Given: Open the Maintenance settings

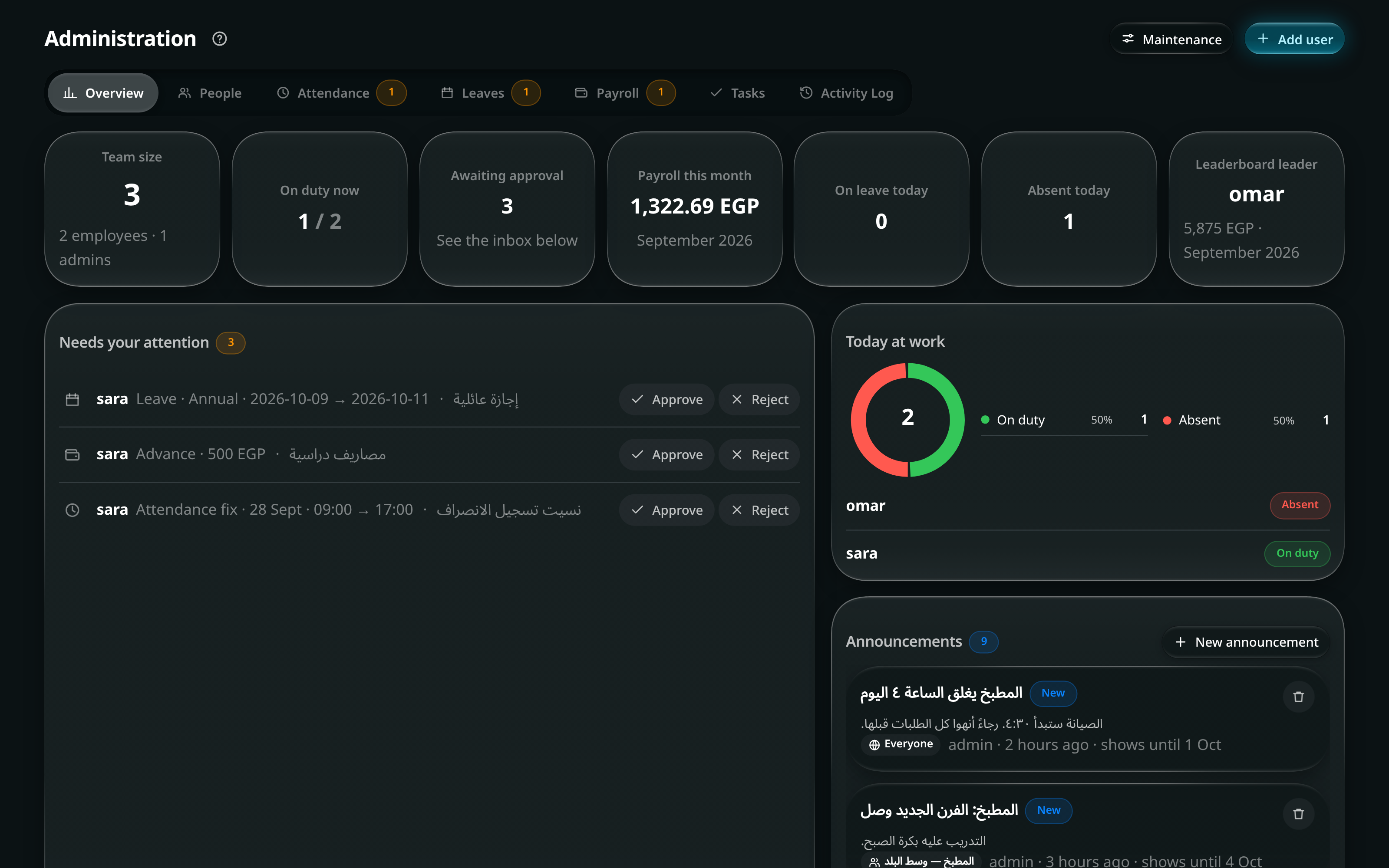Looking at the screenshot, I should click(x=1171, y=39).
